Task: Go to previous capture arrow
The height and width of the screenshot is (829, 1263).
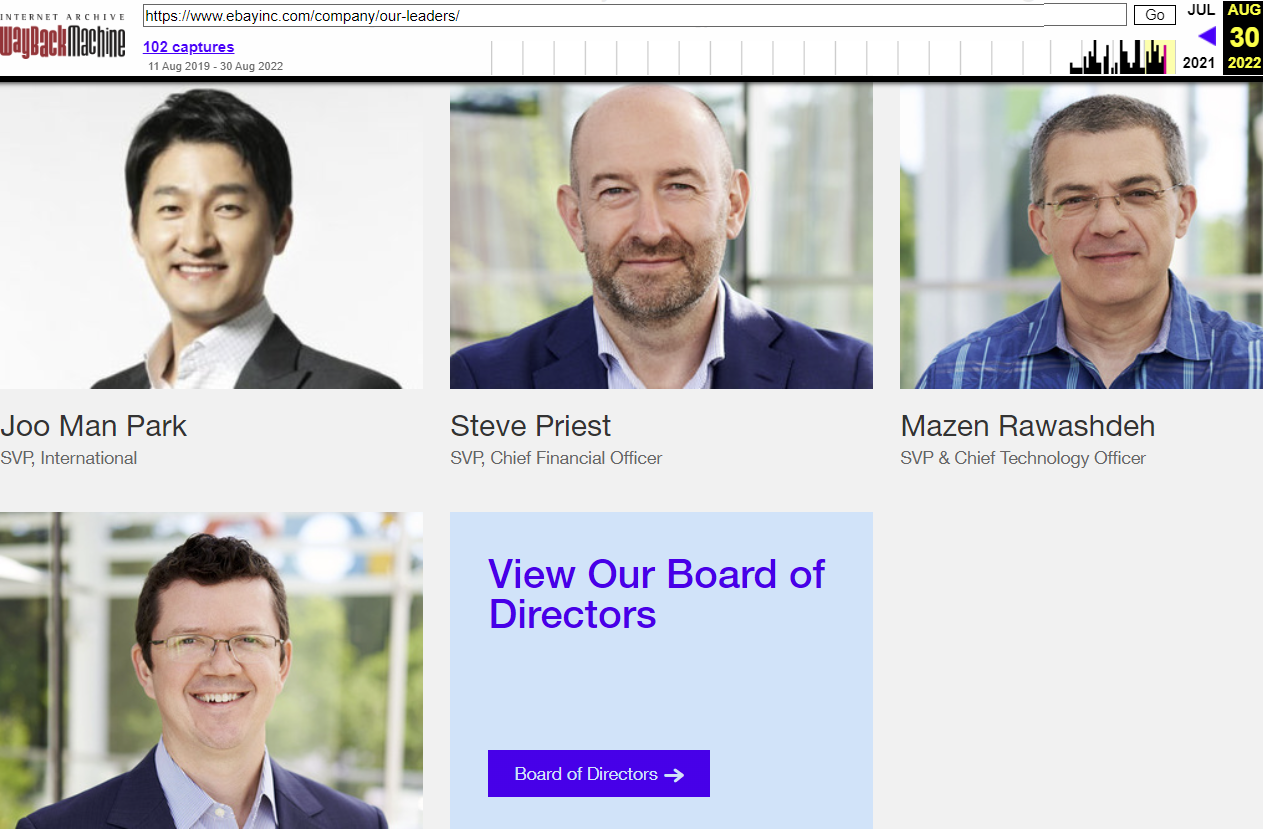Action: pos(1207,36)
